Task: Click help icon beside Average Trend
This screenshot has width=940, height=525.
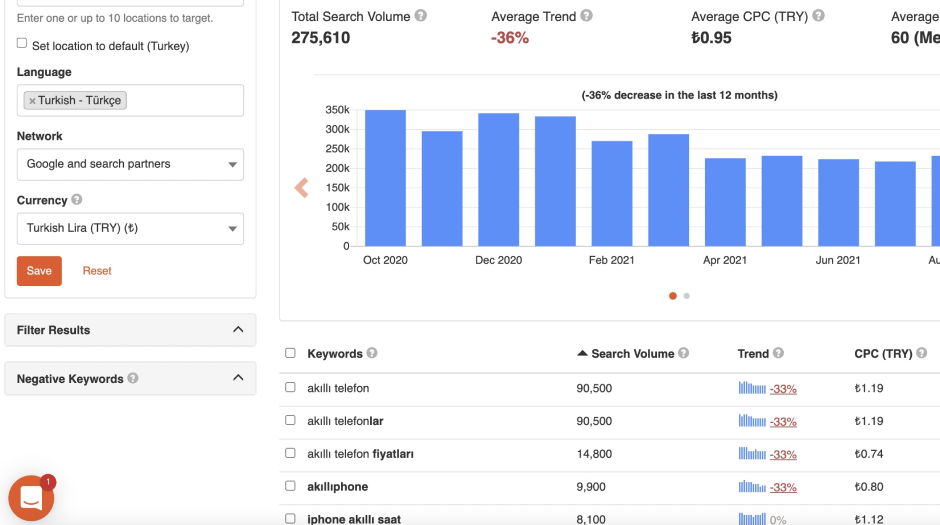Action: point(587,16)
